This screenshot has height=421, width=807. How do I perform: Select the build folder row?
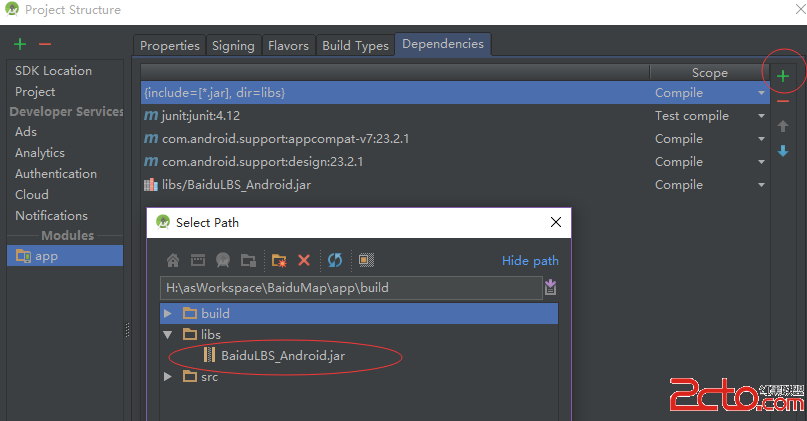click(x=359, y=313)
